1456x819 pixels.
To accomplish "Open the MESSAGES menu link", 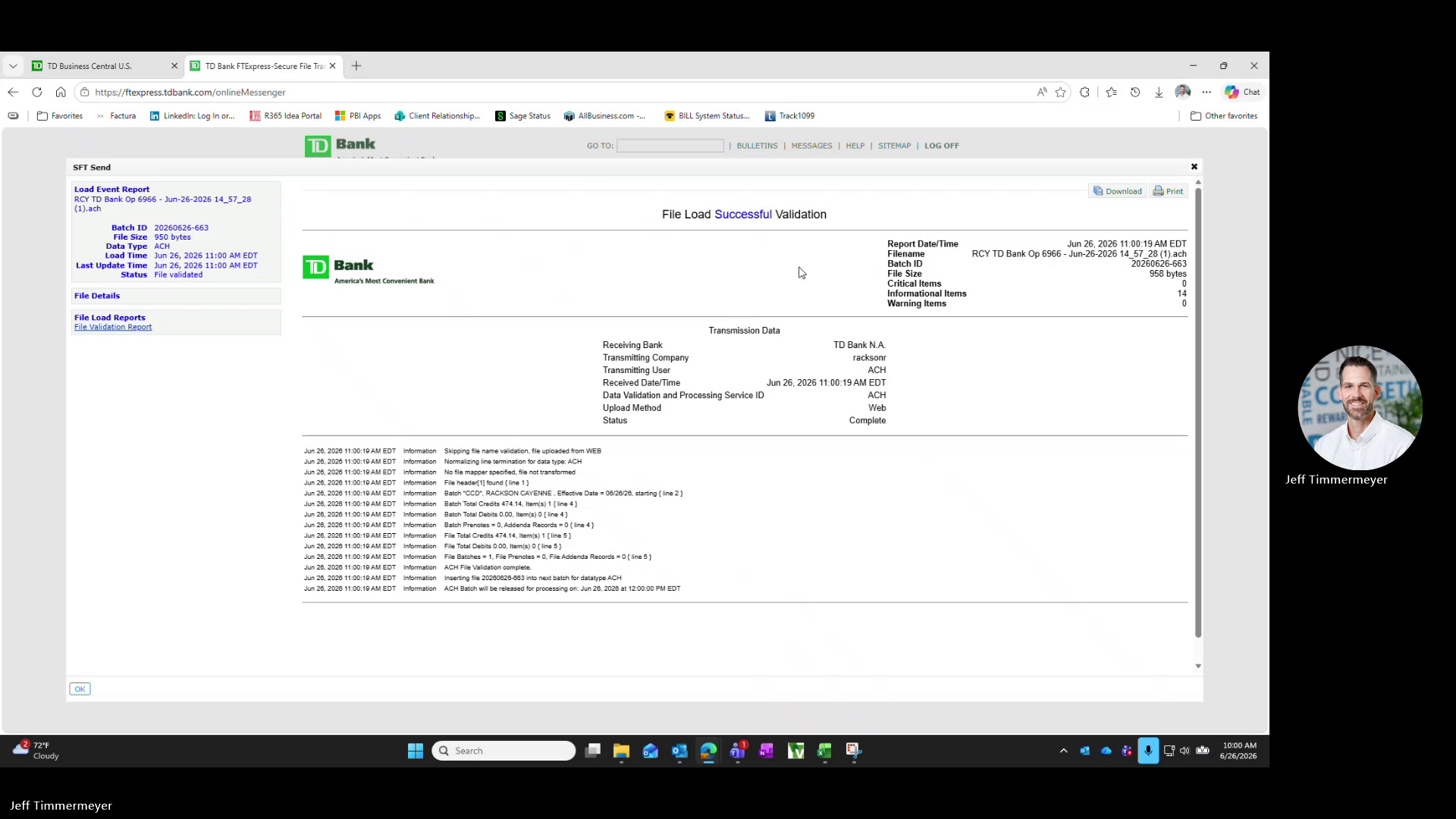I will pyautogui.click(x=811, y=146).
